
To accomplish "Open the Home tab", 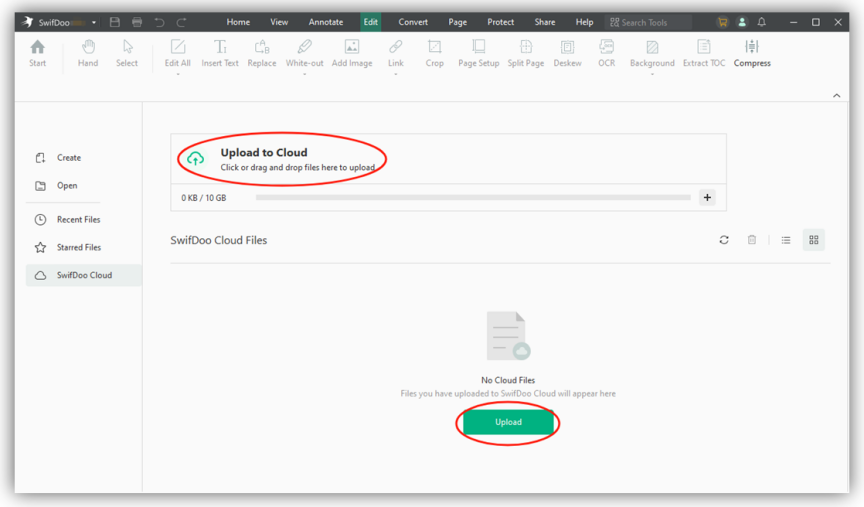I will [238, 22].
